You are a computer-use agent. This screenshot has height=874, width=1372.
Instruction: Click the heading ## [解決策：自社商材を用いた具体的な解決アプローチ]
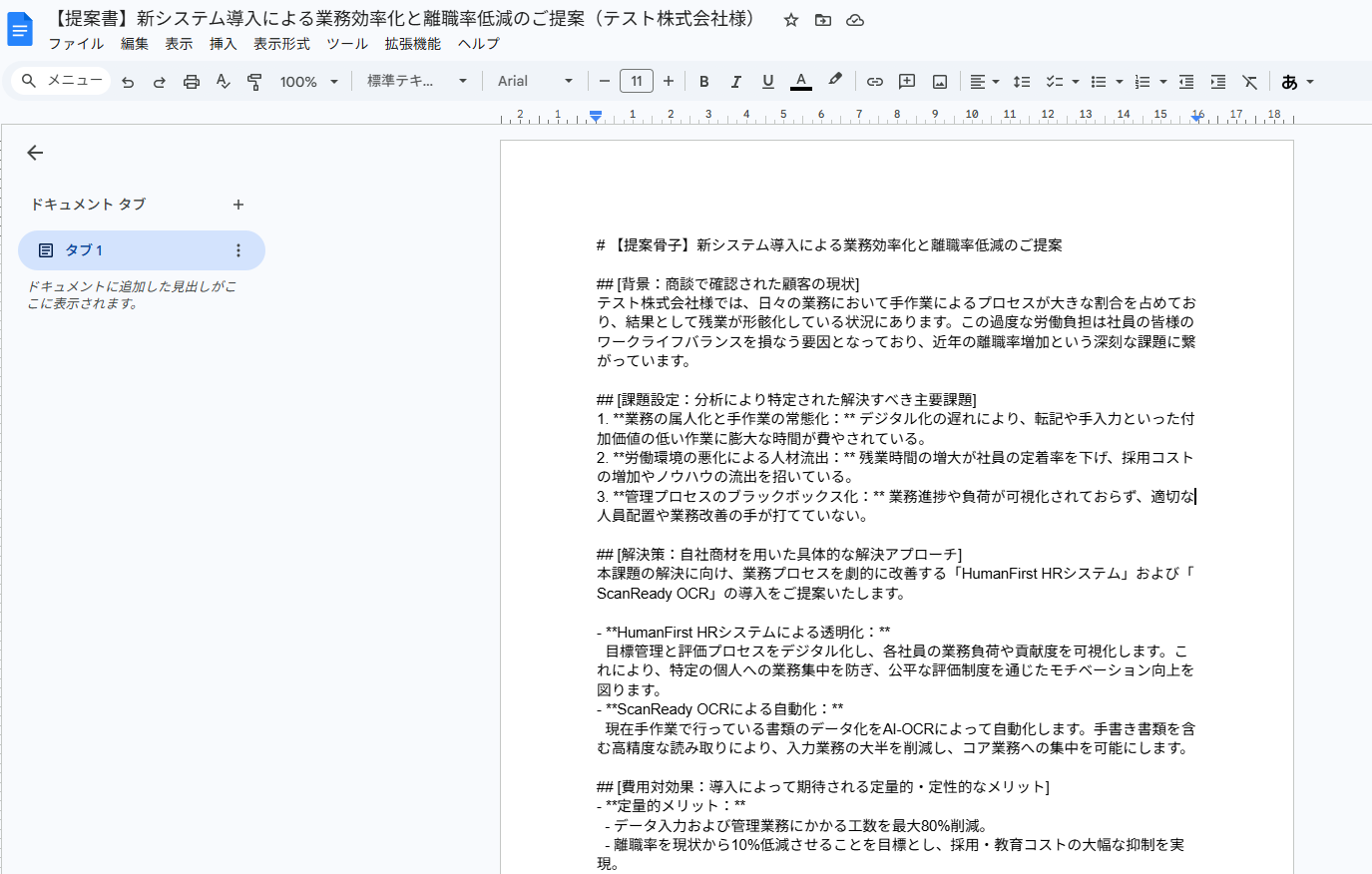coord(779,555)
